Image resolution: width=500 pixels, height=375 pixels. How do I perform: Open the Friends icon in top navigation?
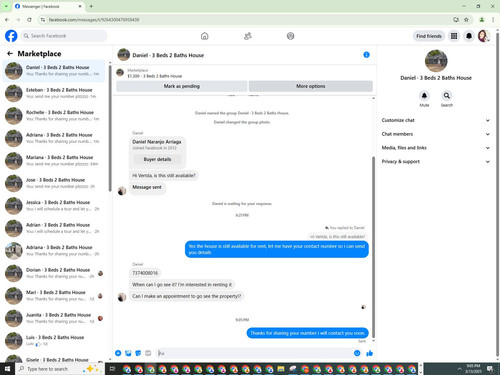[248, 36]
